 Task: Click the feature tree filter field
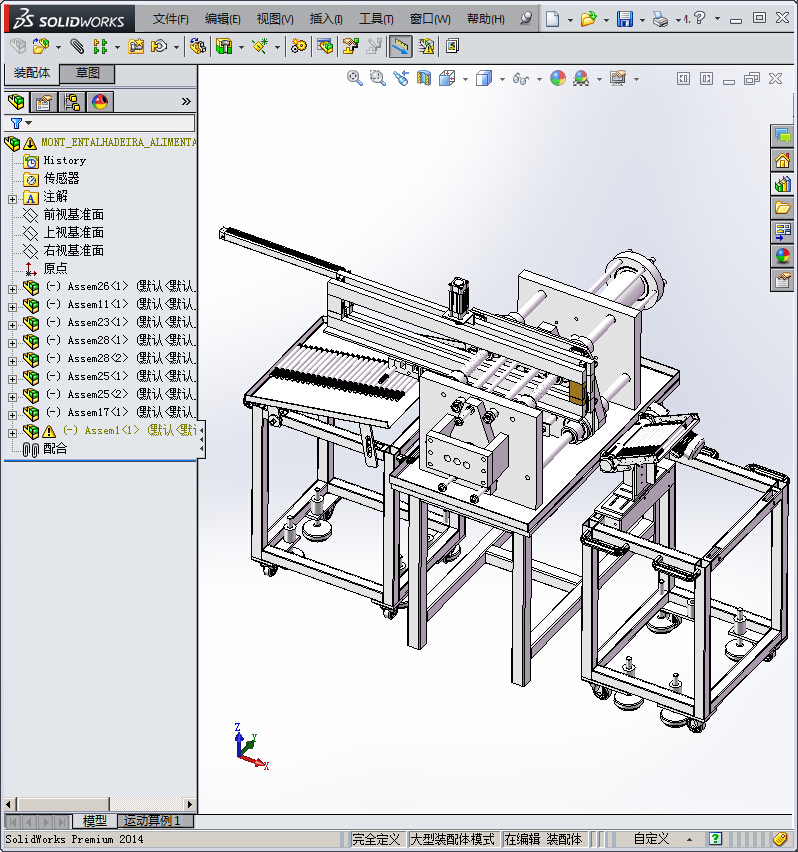[x=100, y=123]
